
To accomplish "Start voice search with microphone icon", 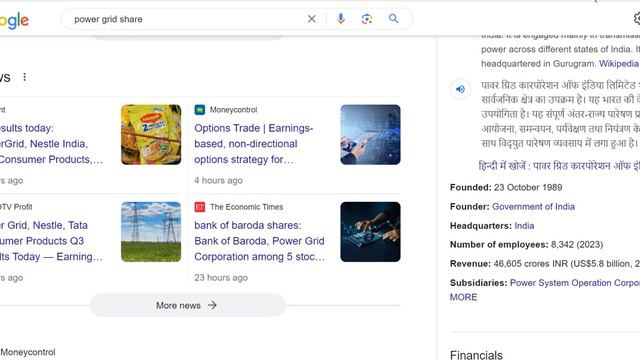I will click(x=341, y=19).
